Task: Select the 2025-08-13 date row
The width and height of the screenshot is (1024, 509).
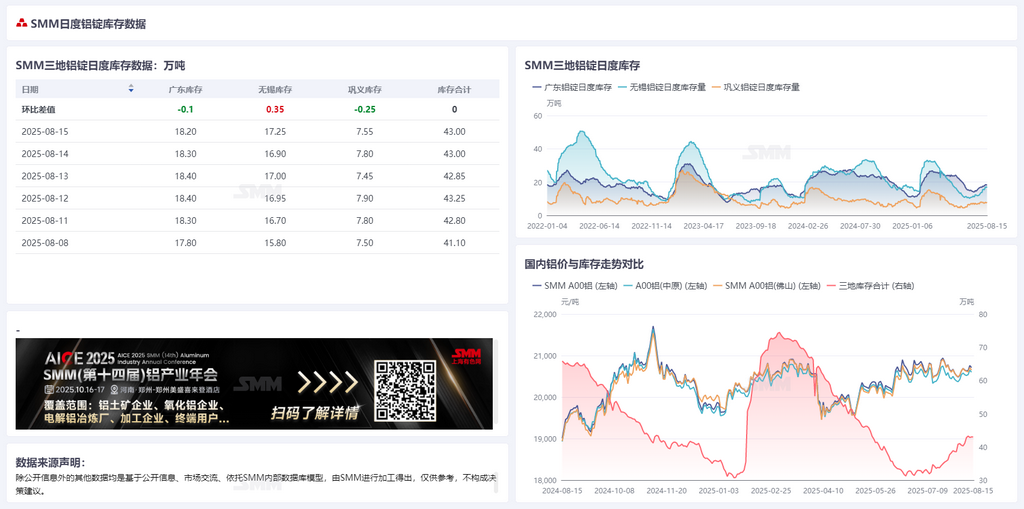Action: (257, 176)
